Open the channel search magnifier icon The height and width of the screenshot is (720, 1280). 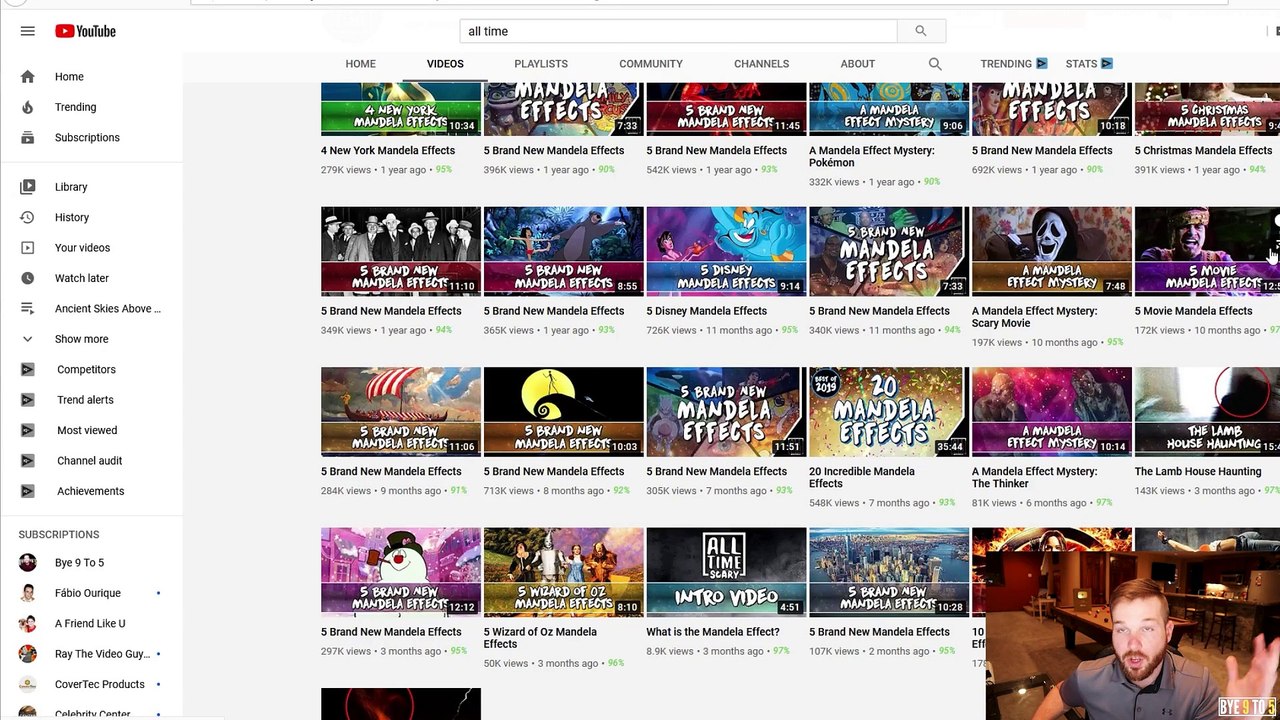935,63
